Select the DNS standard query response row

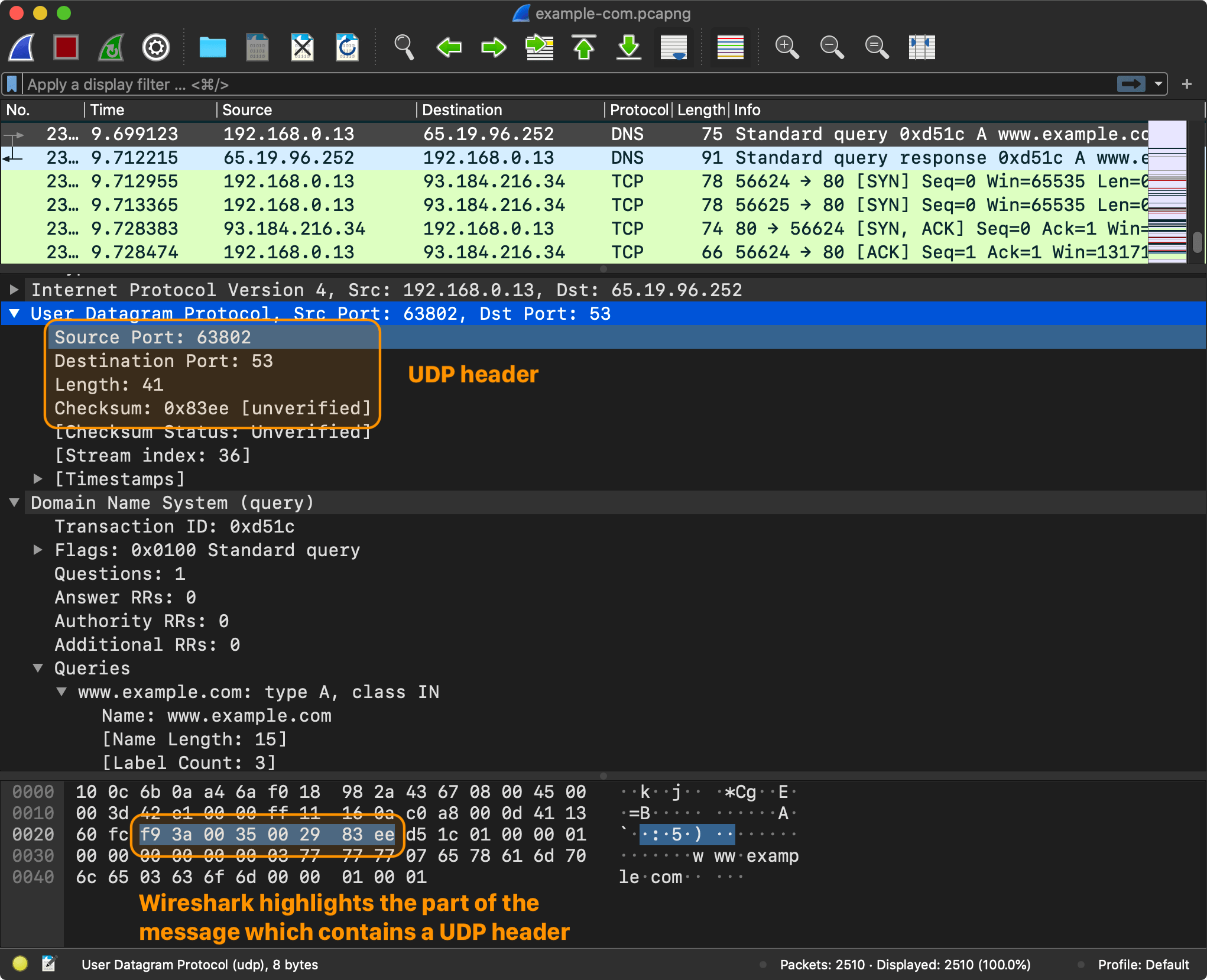pos(603,155)
